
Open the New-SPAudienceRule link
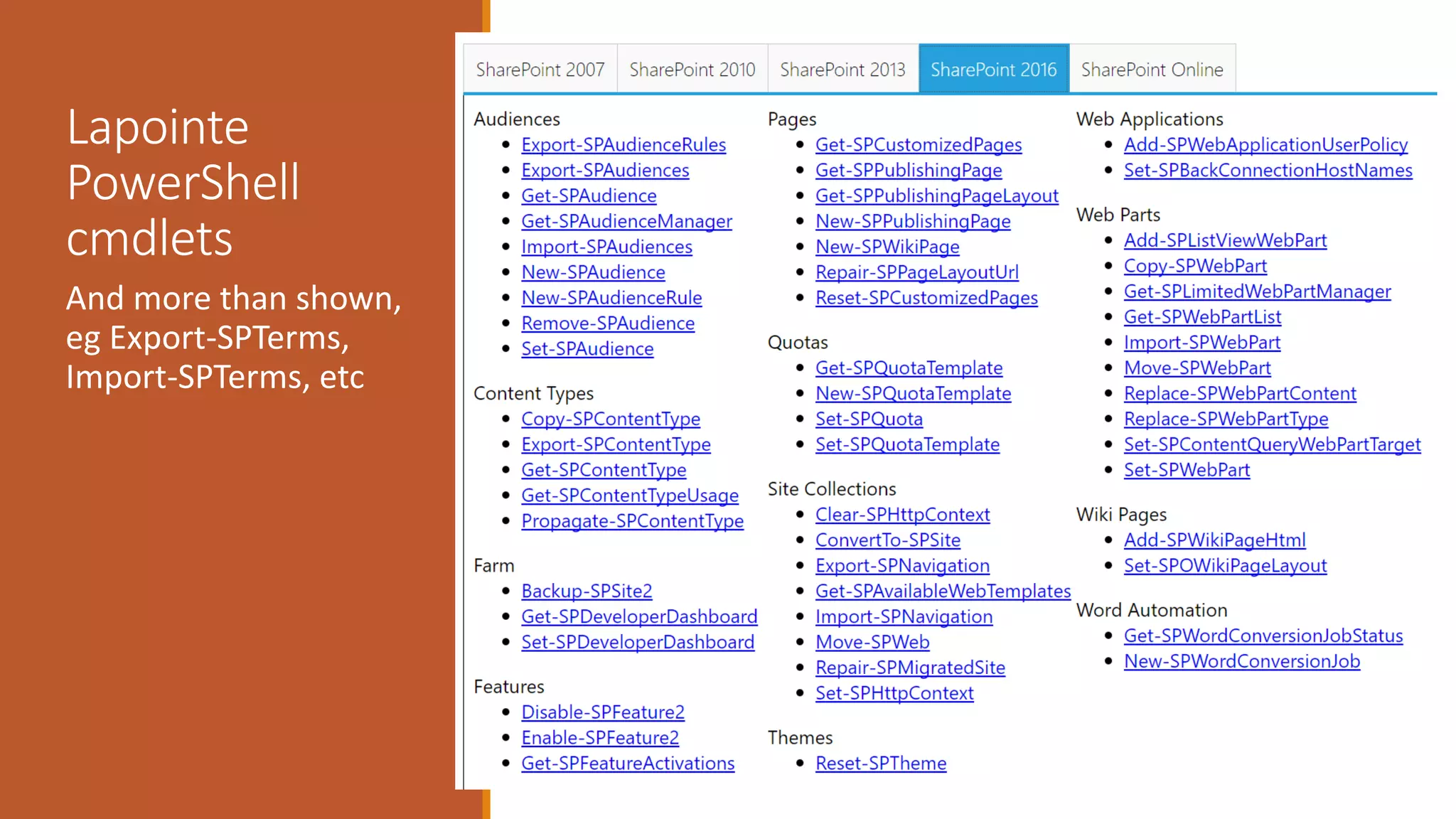pos(611,298)
